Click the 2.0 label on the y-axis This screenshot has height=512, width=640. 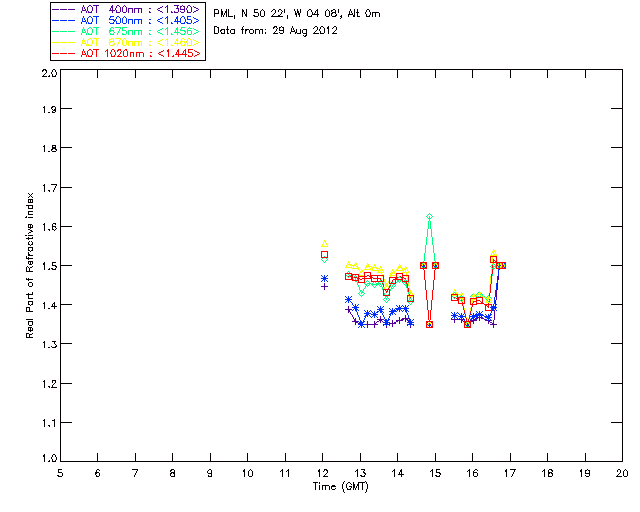point(49,73)
